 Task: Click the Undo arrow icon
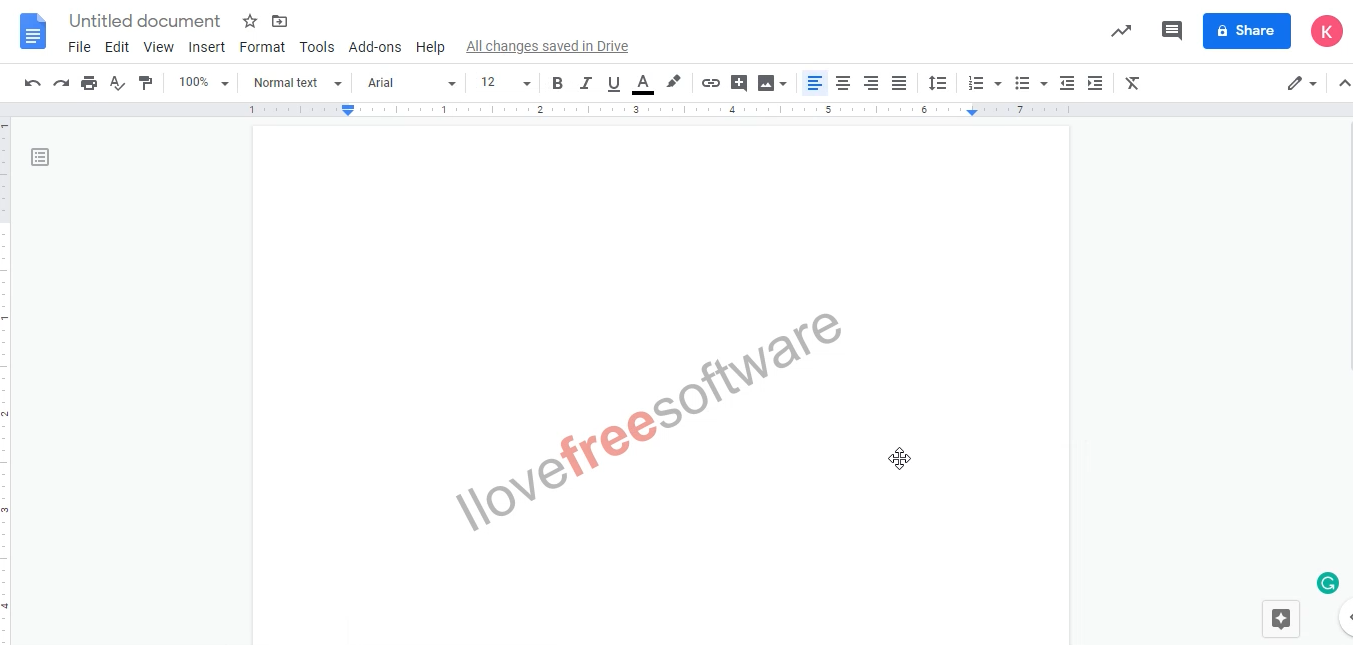33,83
